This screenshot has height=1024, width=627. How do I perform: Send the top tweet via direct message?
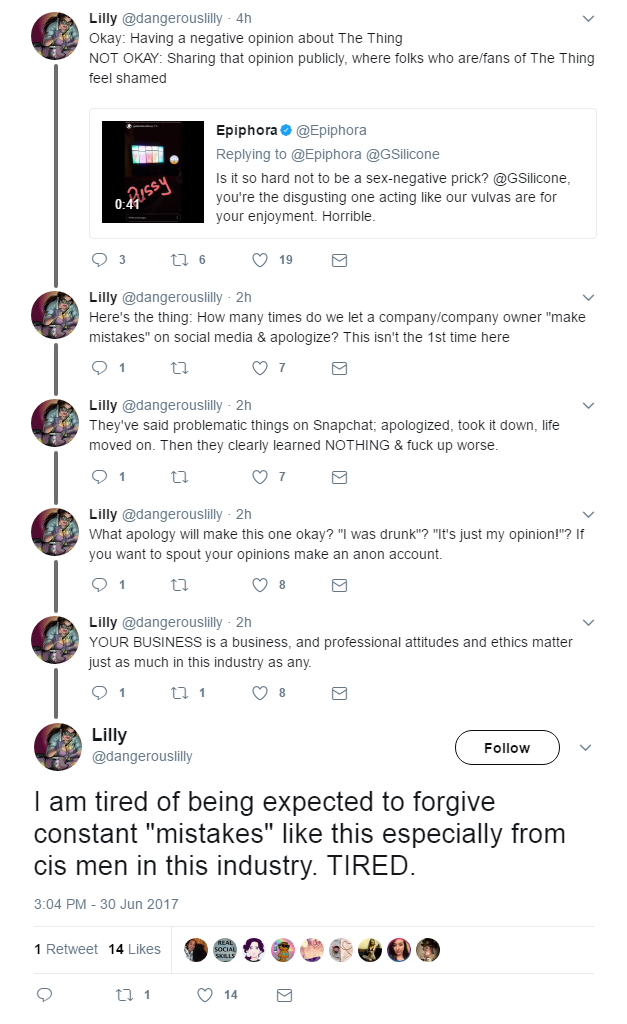pyautogui.click(x=339, y=260)
